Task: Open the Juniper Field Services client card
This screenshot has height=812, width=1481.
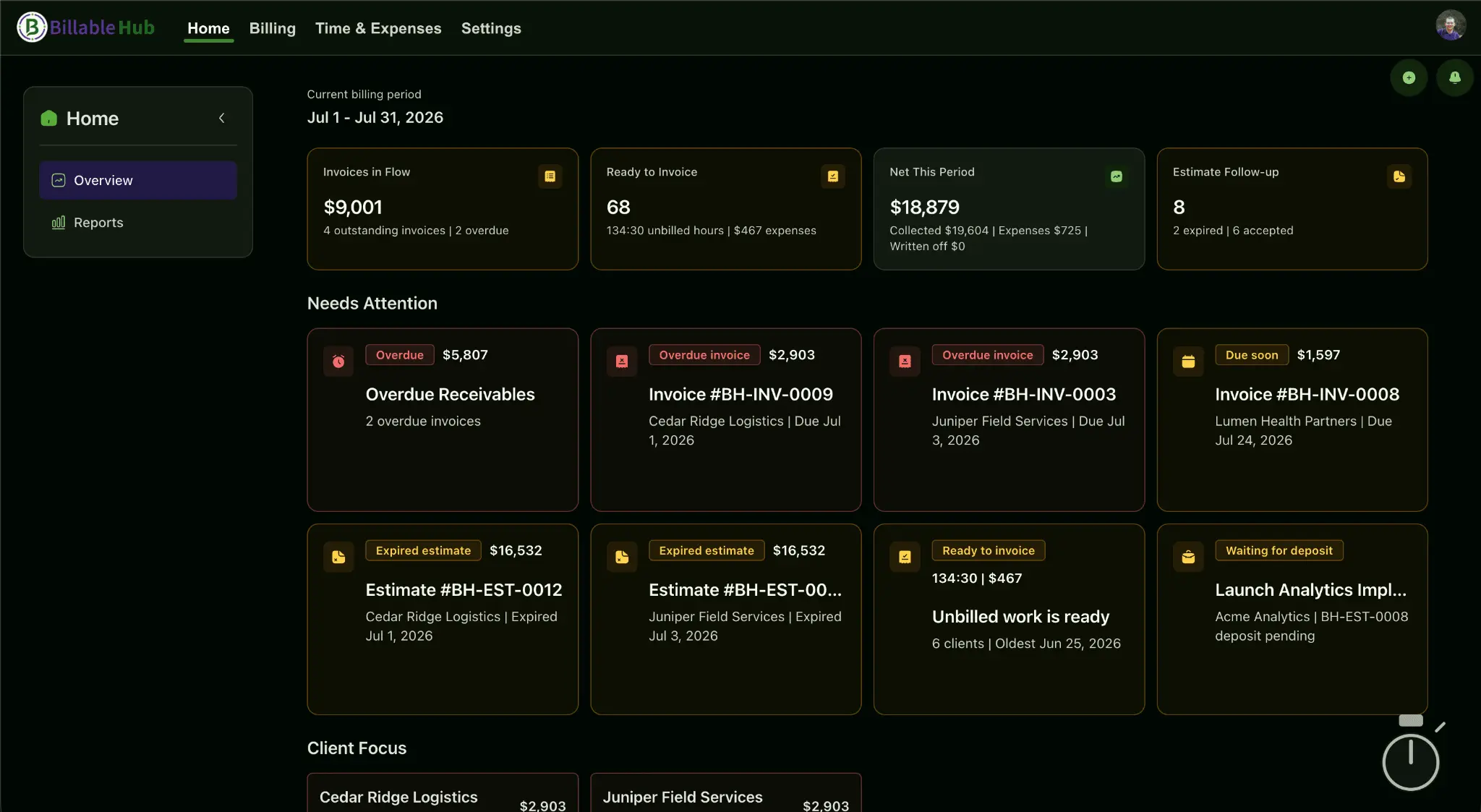Action: coord(726,792)
